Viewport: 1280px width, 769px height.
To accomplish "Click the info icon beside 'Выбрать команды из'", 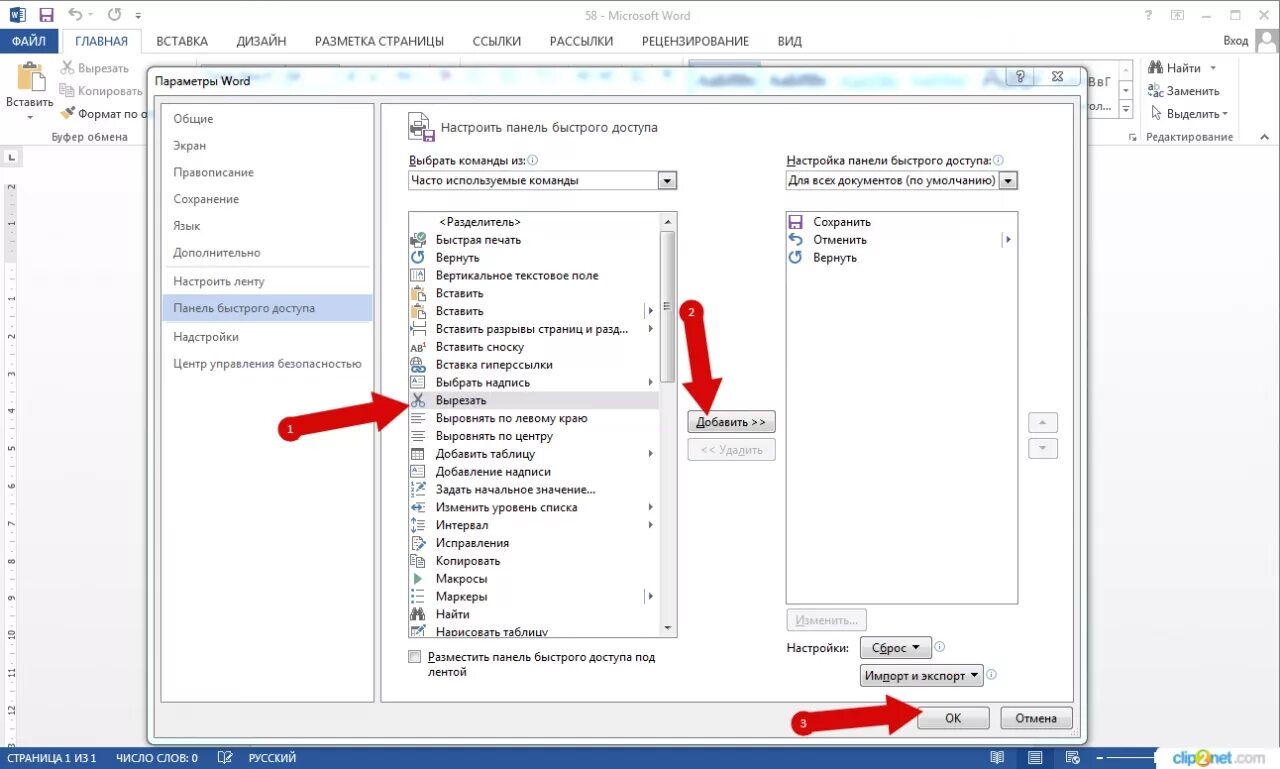I will [533, 160].
